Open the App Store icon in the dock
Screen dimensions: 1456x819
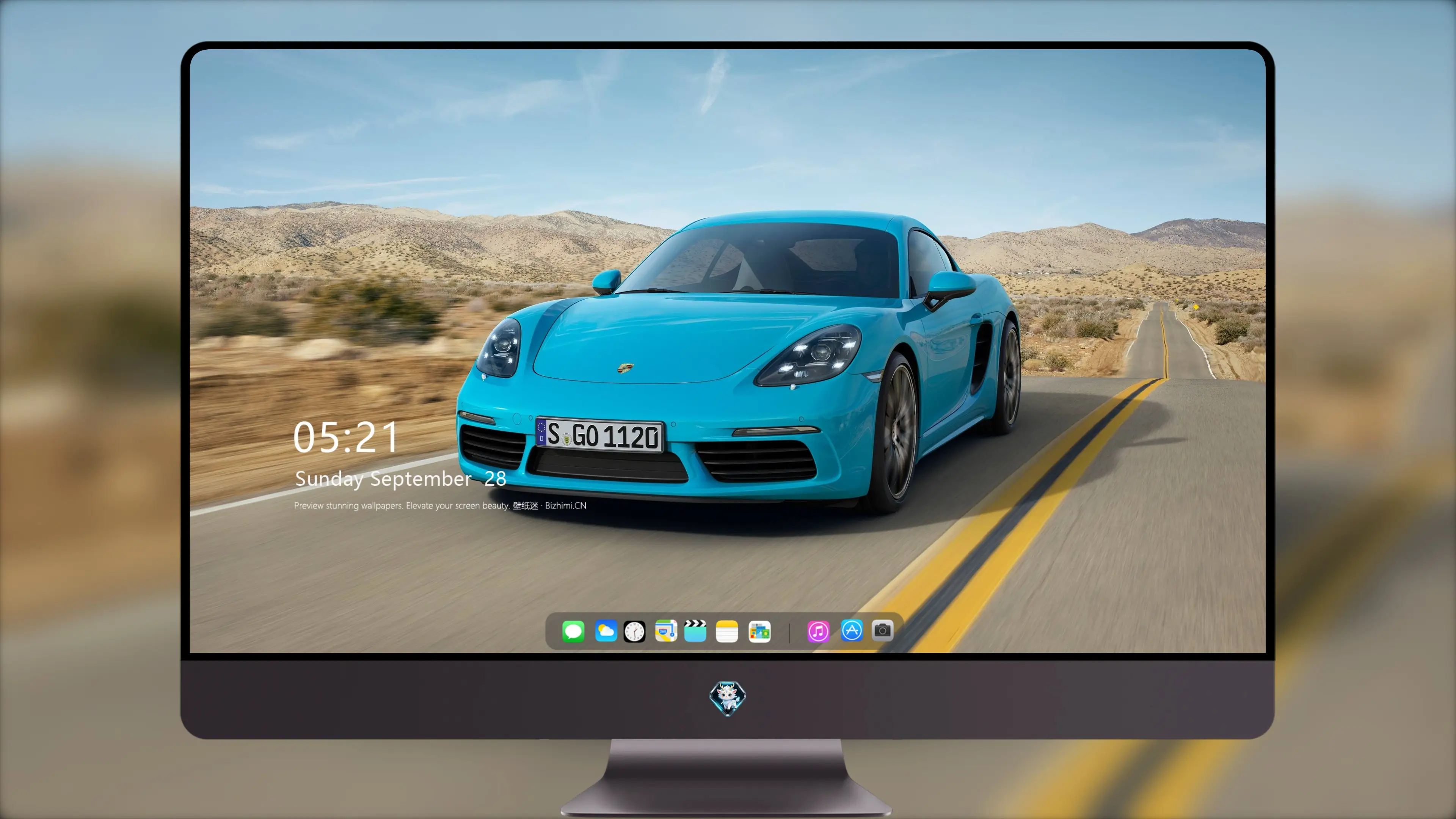tap(852, 630)
